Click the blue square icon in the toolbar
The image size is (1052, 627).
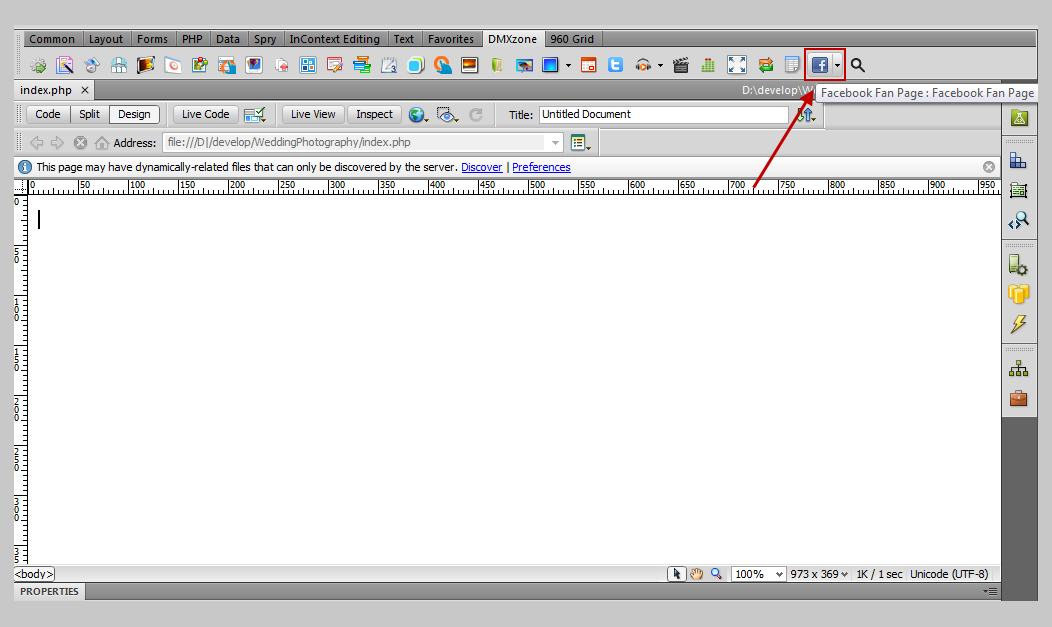[550, 65]
